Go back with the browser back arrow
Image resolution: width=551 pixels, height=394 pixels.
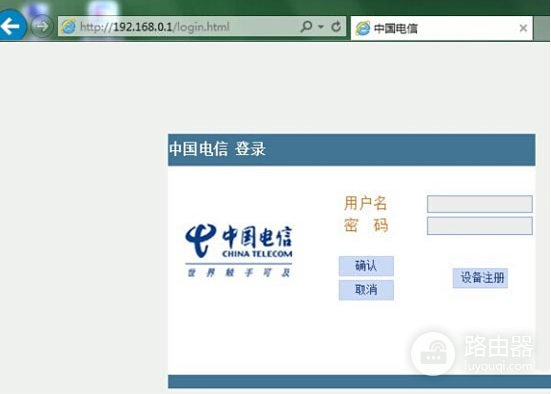click(x=11, y=26)
